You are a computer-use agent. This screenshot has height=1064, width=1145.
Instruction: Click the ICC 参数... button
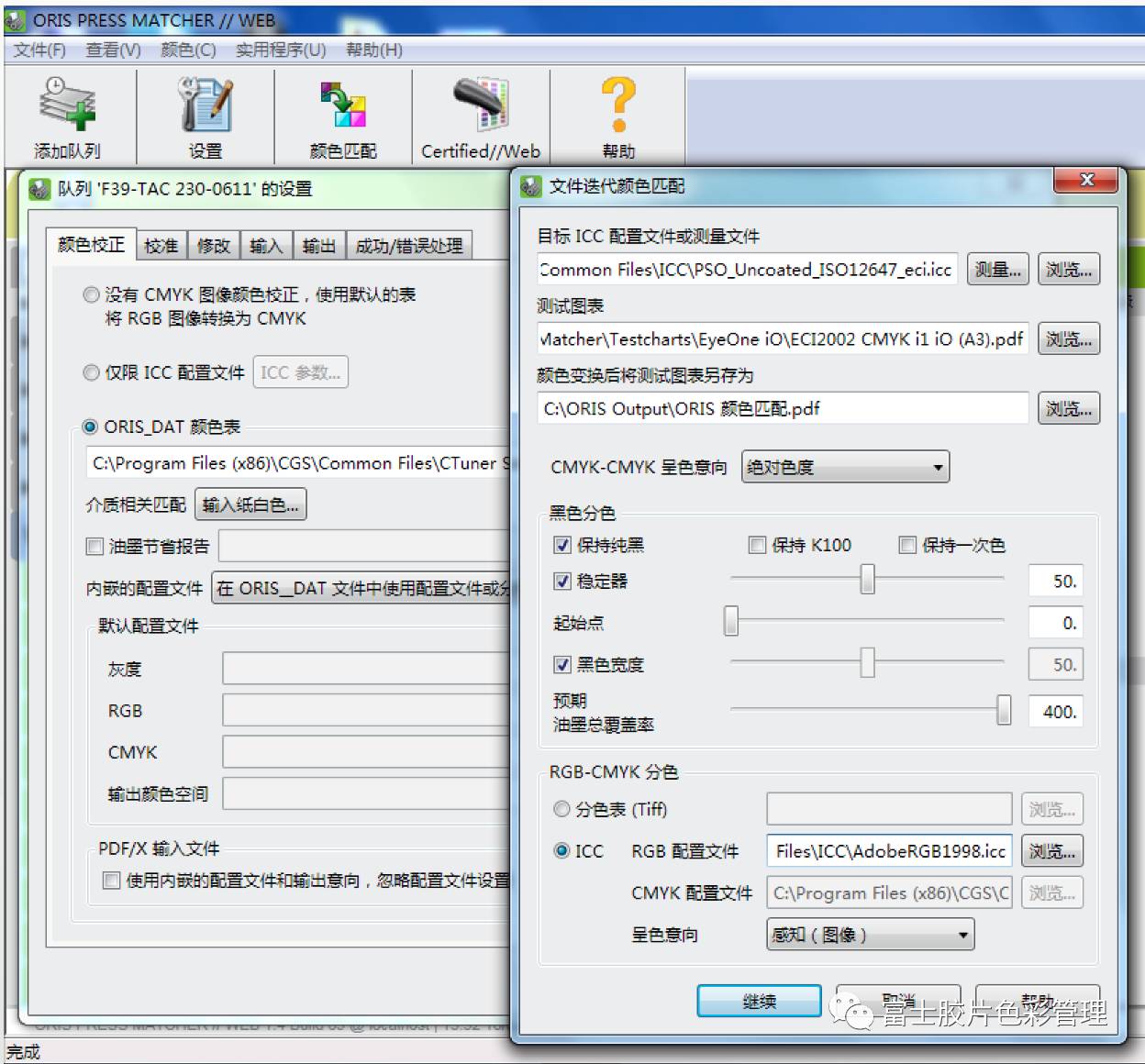pyautogui.click(x=300, y=372)
